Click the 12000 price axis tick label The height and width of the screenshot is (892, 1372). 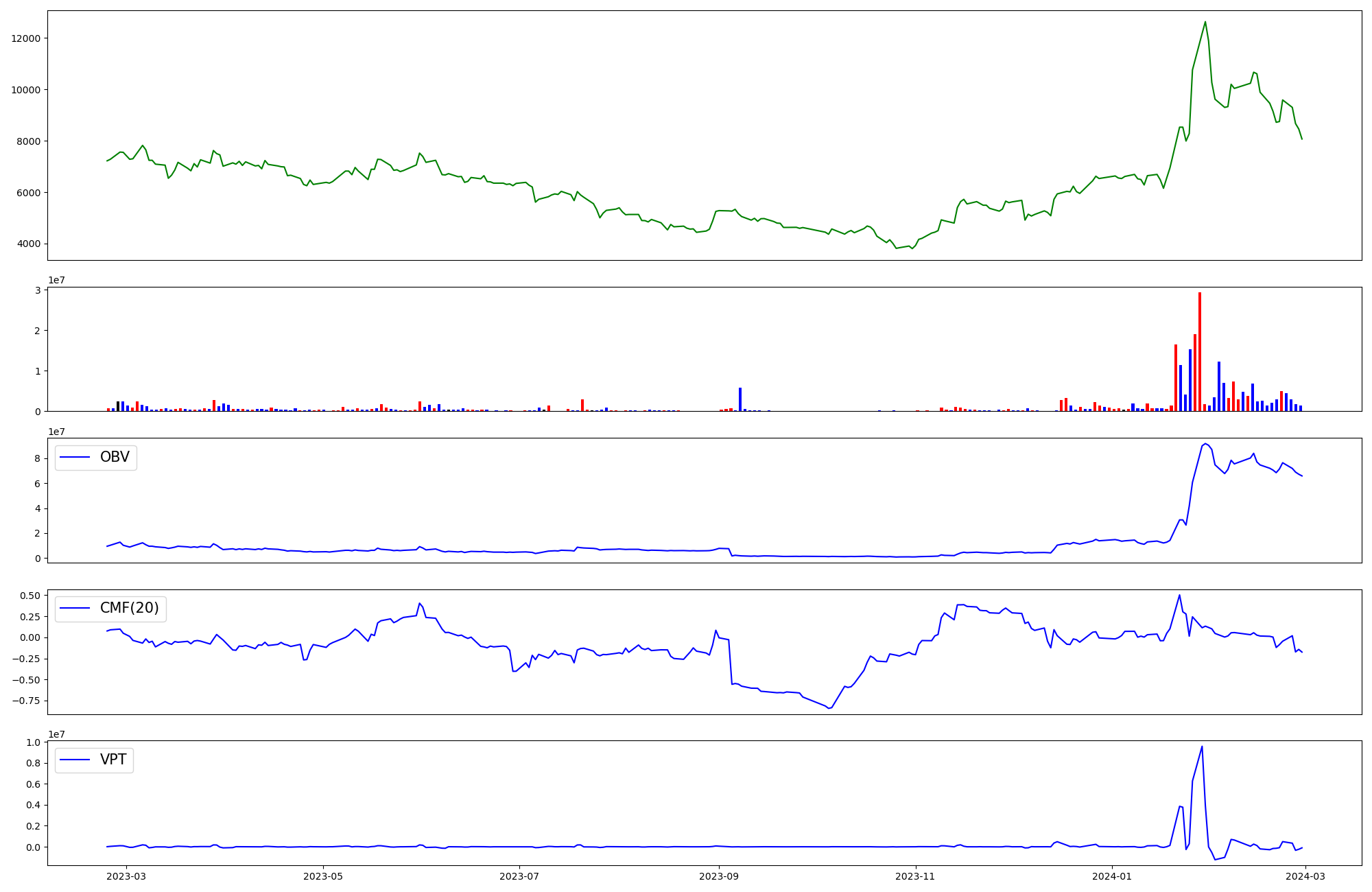(26, 38)
